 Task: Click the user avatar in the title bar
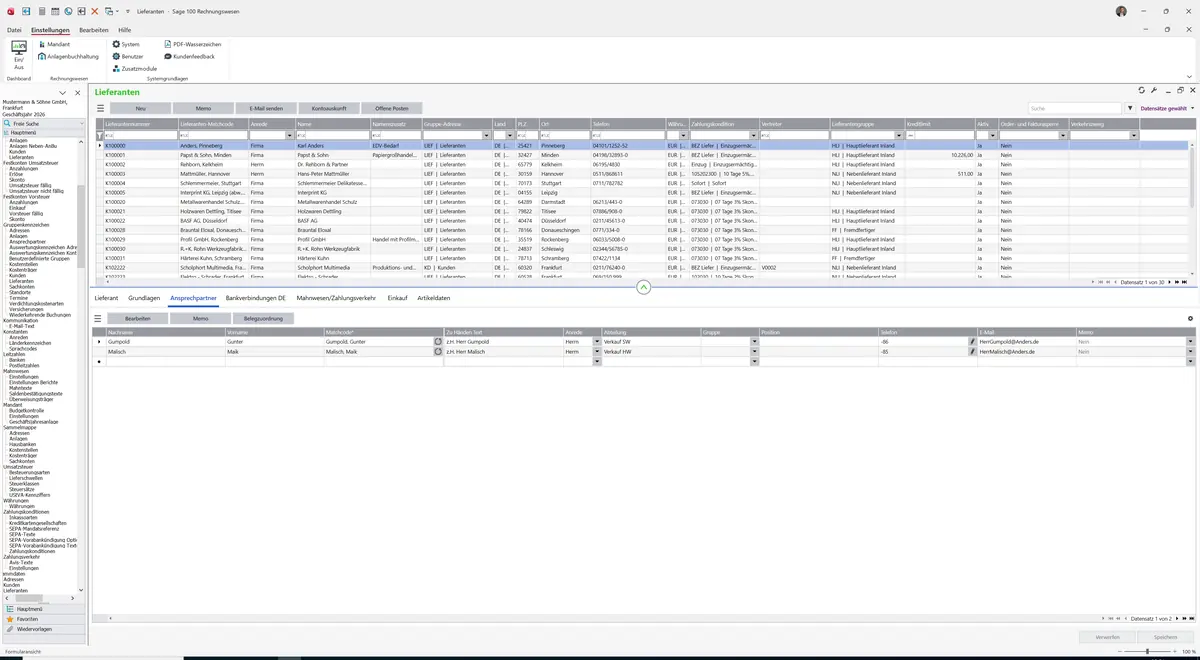coord(1121,11)
